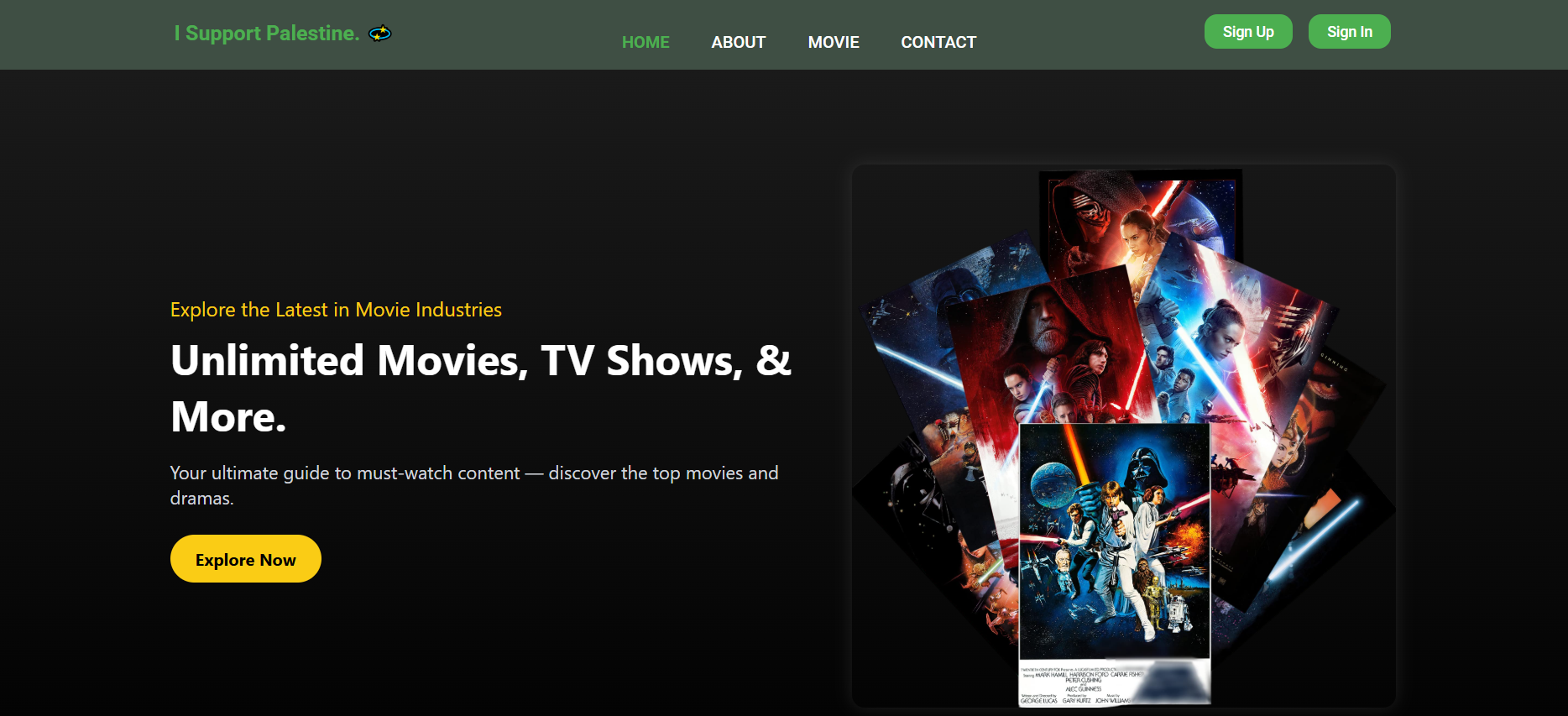Open the MOVIE section
1568x716 pixels.
click(834, 42)
